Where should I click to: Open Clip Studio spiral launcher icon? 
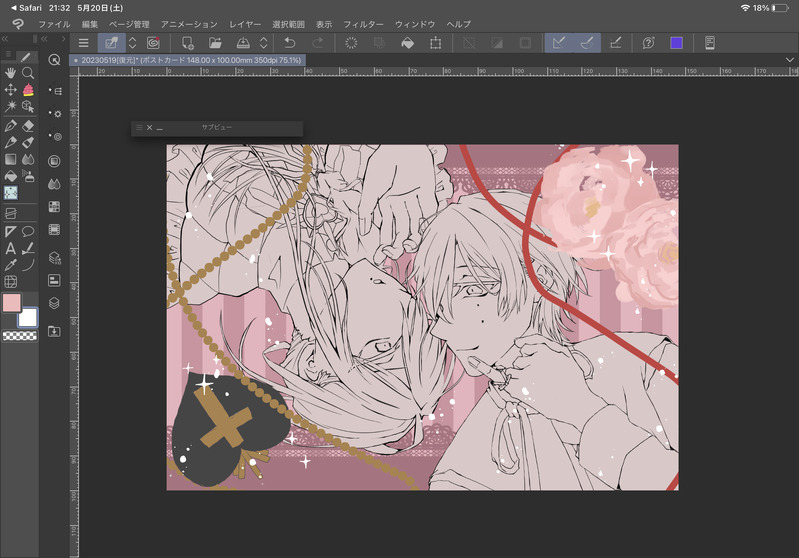(153, 43)
